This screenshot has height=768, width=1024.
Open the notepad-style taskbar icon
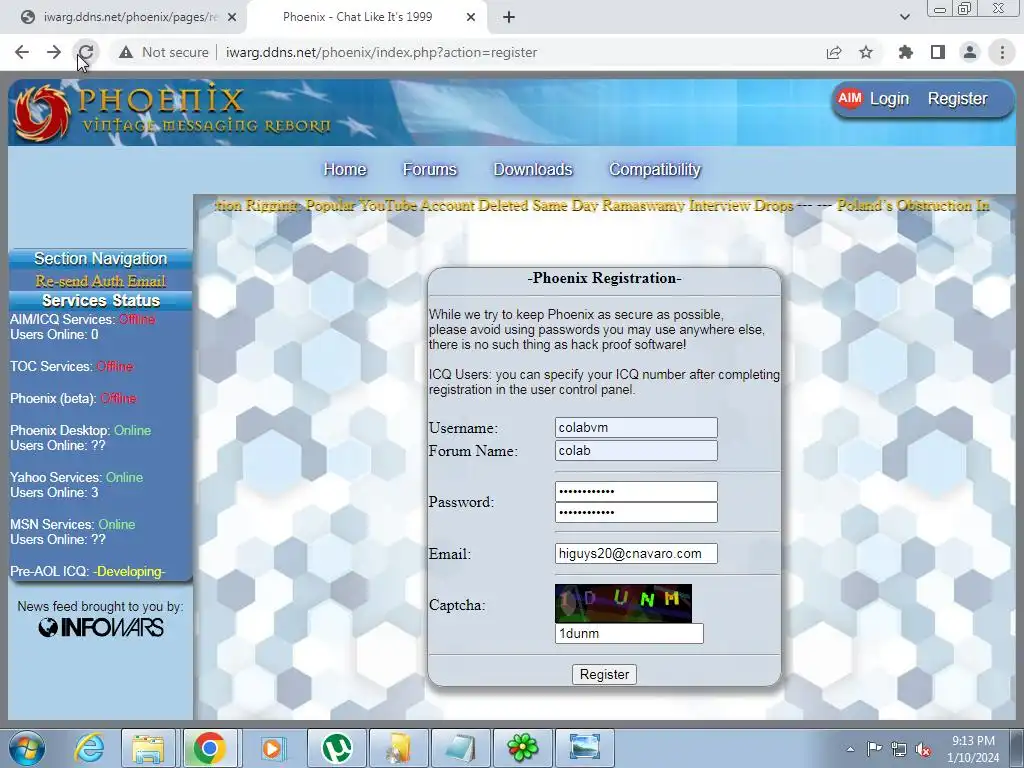coord(460,748)
